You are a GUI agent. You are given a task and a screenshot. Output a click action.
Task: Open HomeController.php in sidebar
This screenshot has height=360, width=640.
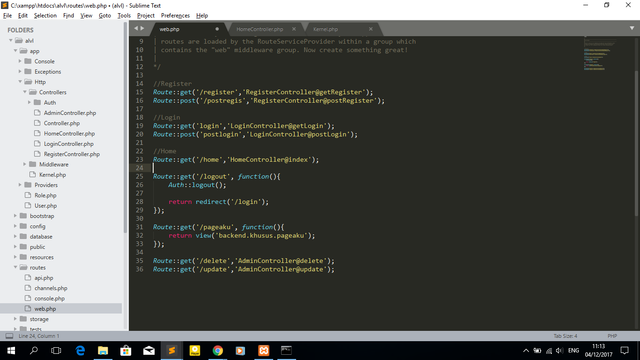(69, 133)
